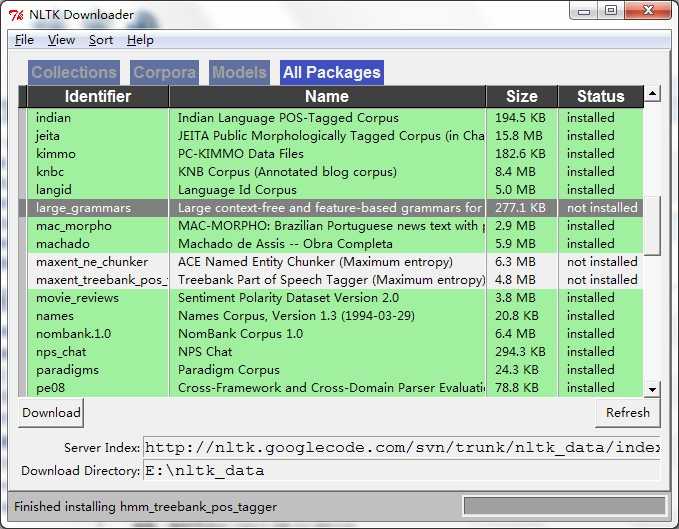The height and width of the screenshot is (529, 679).
Task: Select the kimmo identifier
Action: [56, 154]
